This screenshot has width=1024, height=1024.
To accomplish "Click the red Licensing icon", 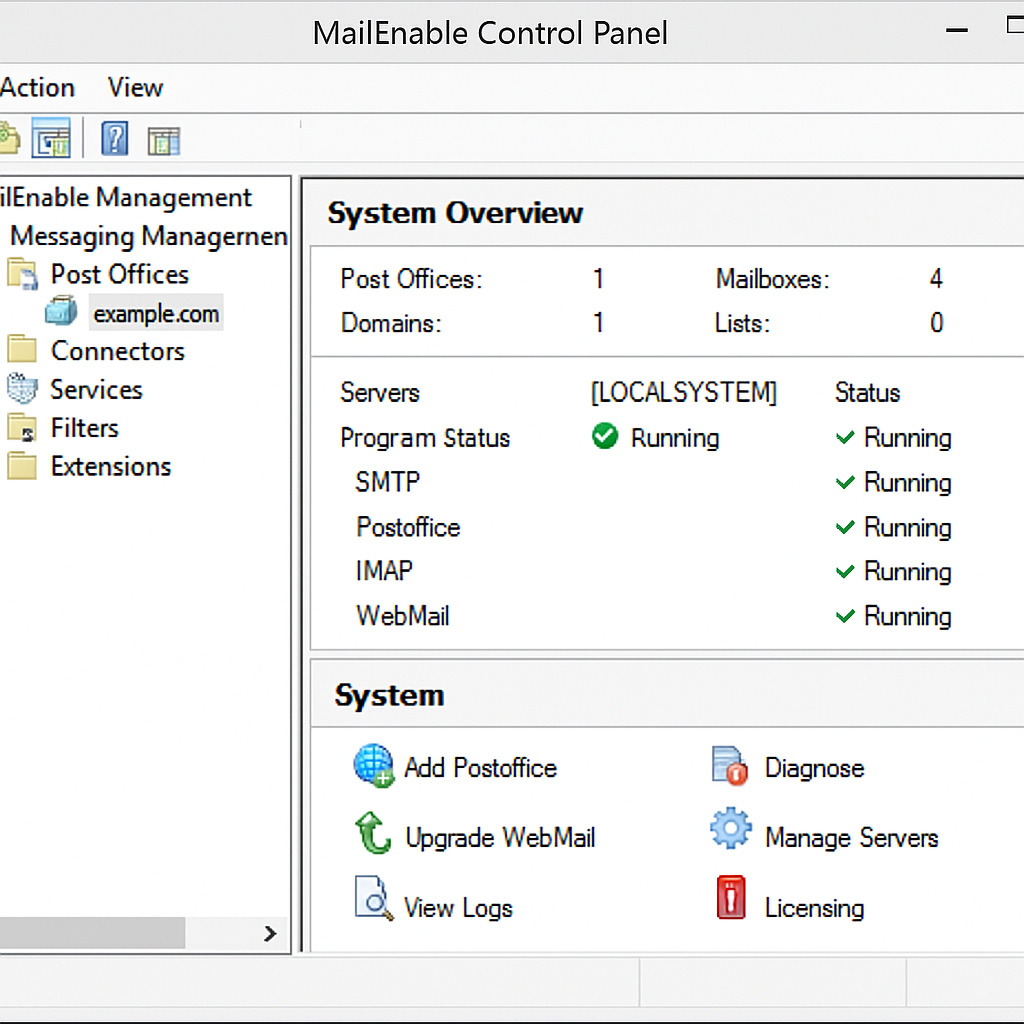I will point(731,897).
